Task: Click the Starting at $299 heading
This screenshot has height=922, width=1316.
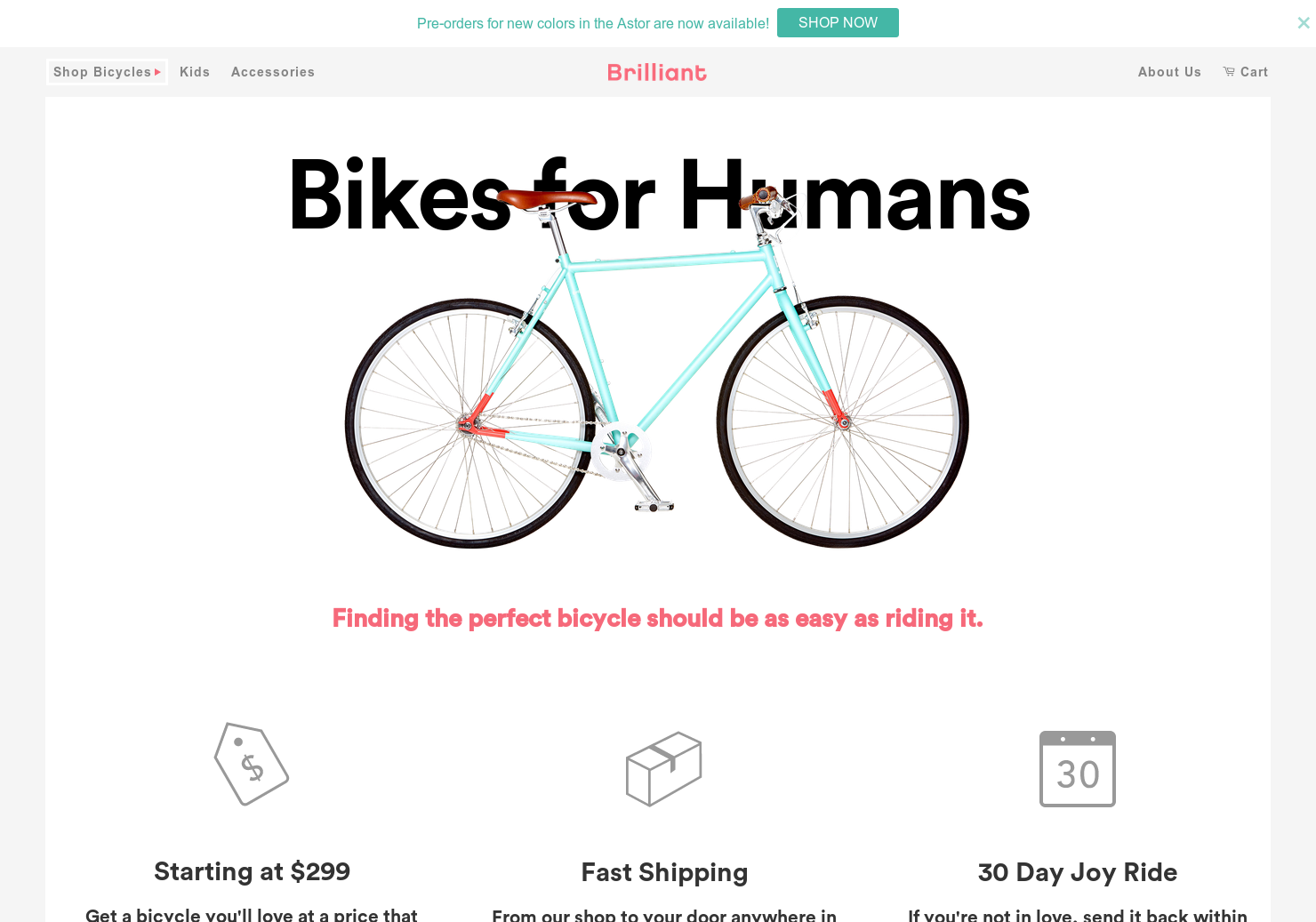Action: (252, 871)
